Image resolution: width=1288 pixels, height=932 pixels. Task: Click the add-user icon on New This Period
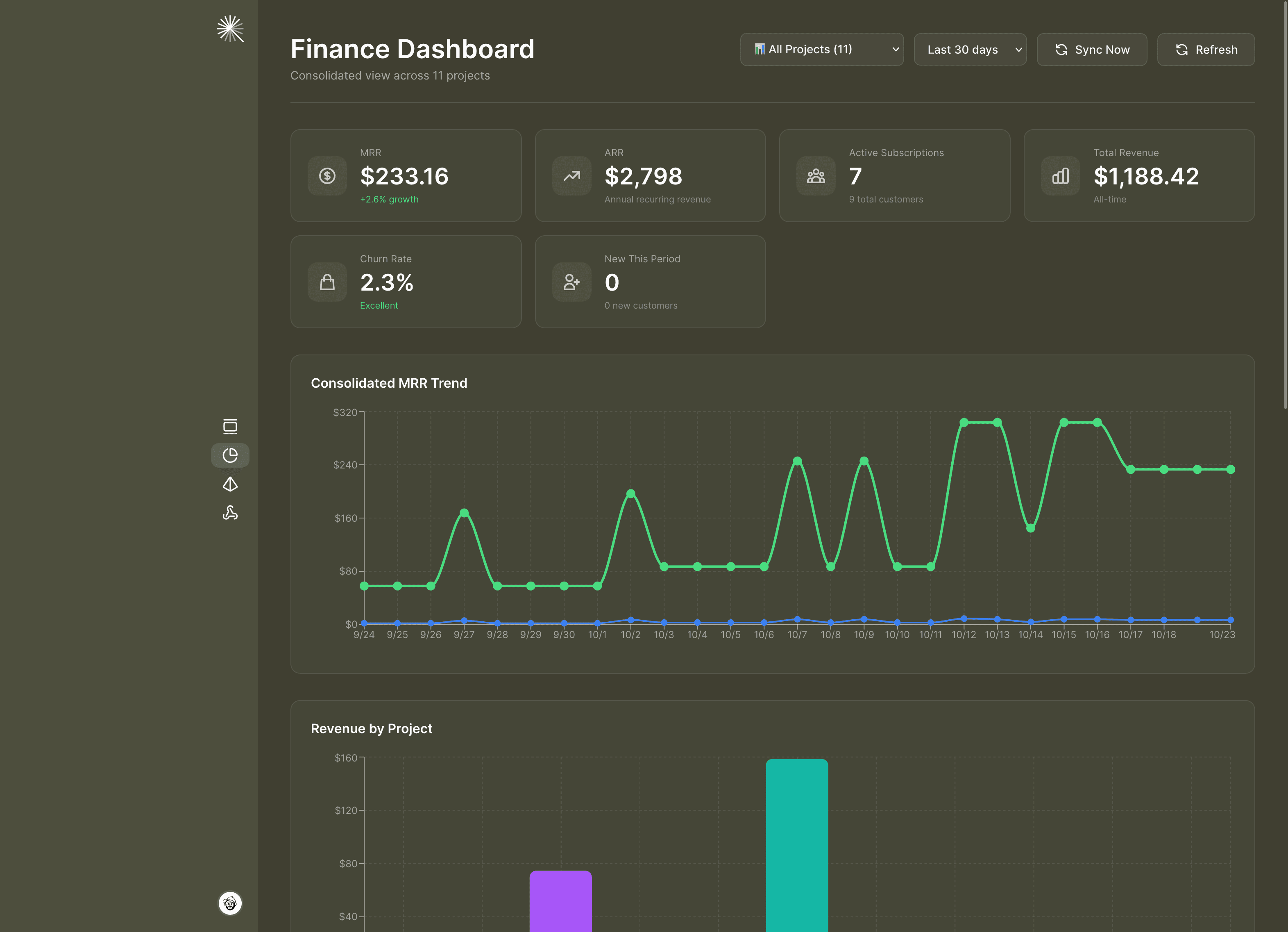[572, 282]
